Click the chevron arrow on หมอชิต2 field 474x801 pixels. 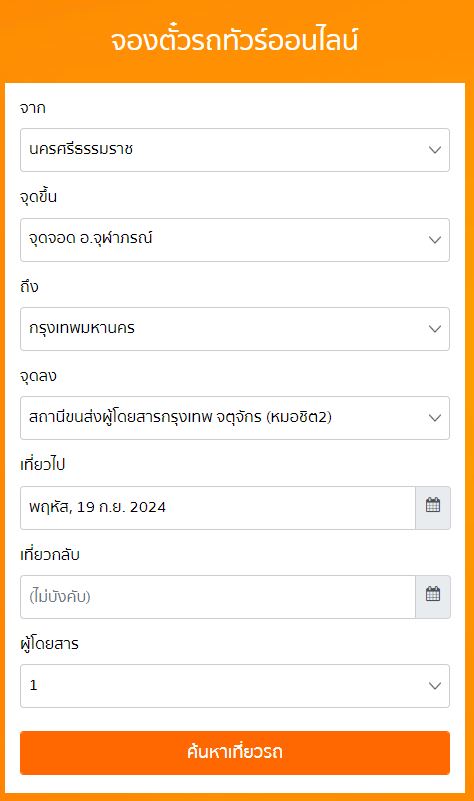tap(435, 418)
